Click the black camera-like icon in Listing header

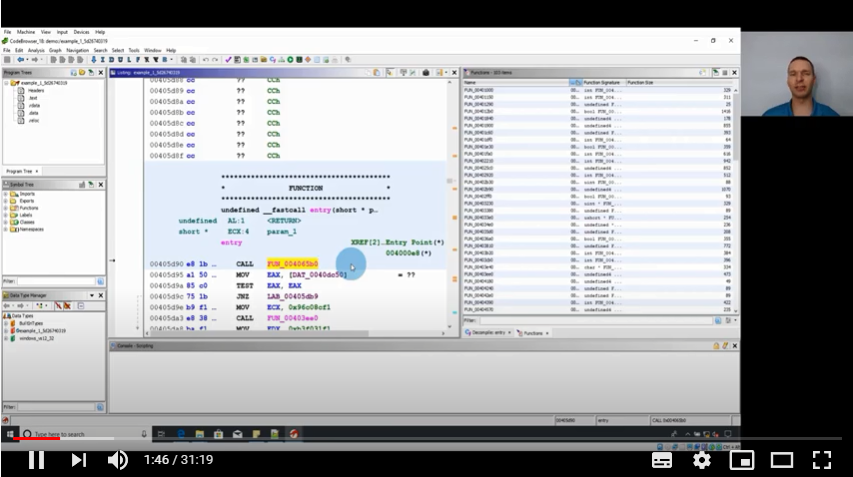coord(426,72)
